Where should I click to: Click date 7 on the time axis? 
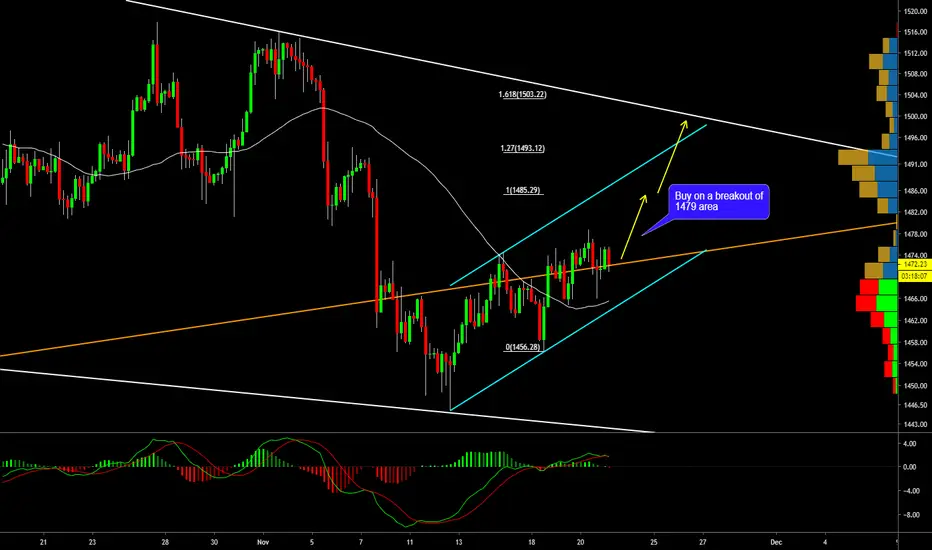(361, 542)
